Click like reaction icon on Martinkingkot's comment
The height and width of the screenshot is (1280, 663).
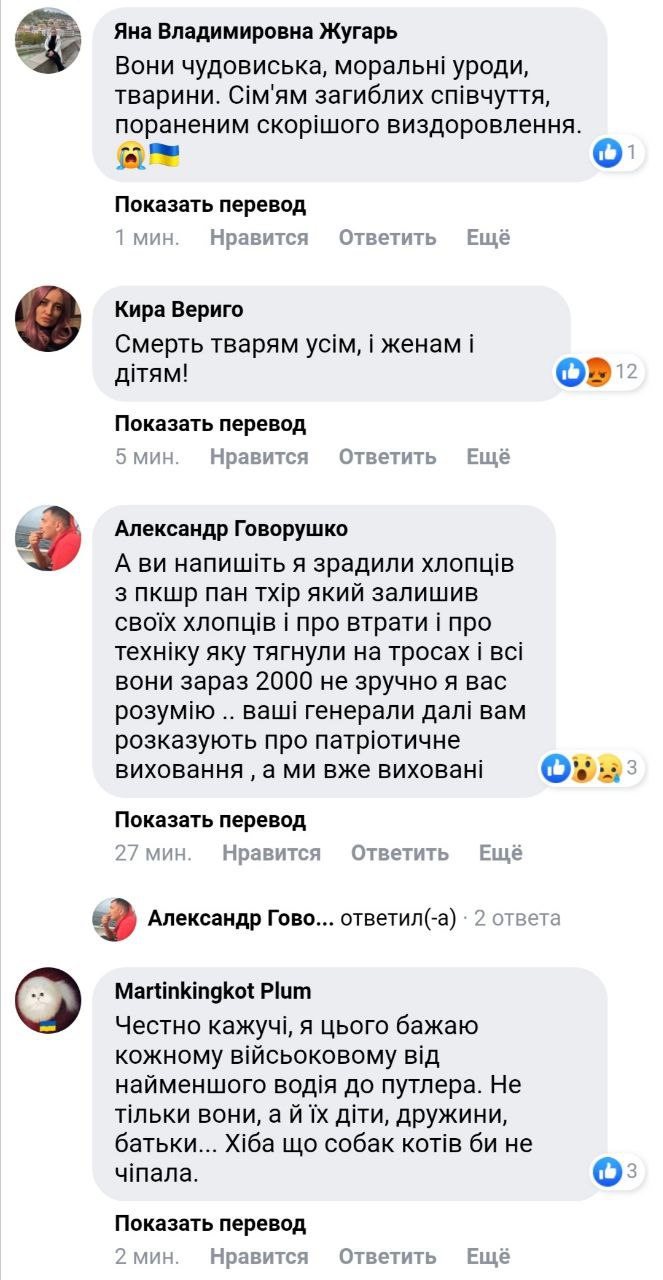pyautogui.click(x=607, y=1171)
